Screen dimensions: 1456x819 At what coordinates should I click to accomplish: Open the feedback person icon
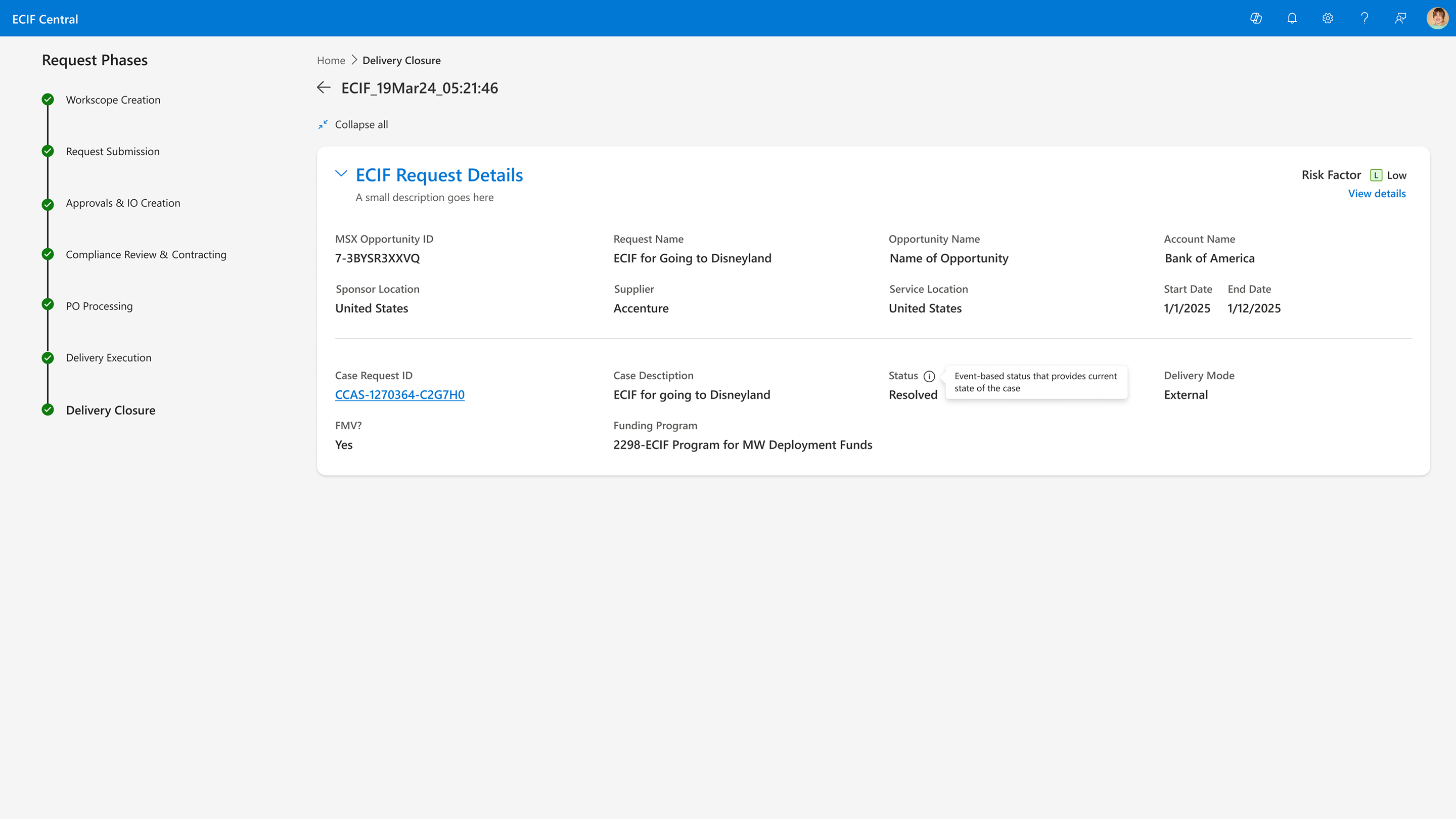tap(1400, 19)
